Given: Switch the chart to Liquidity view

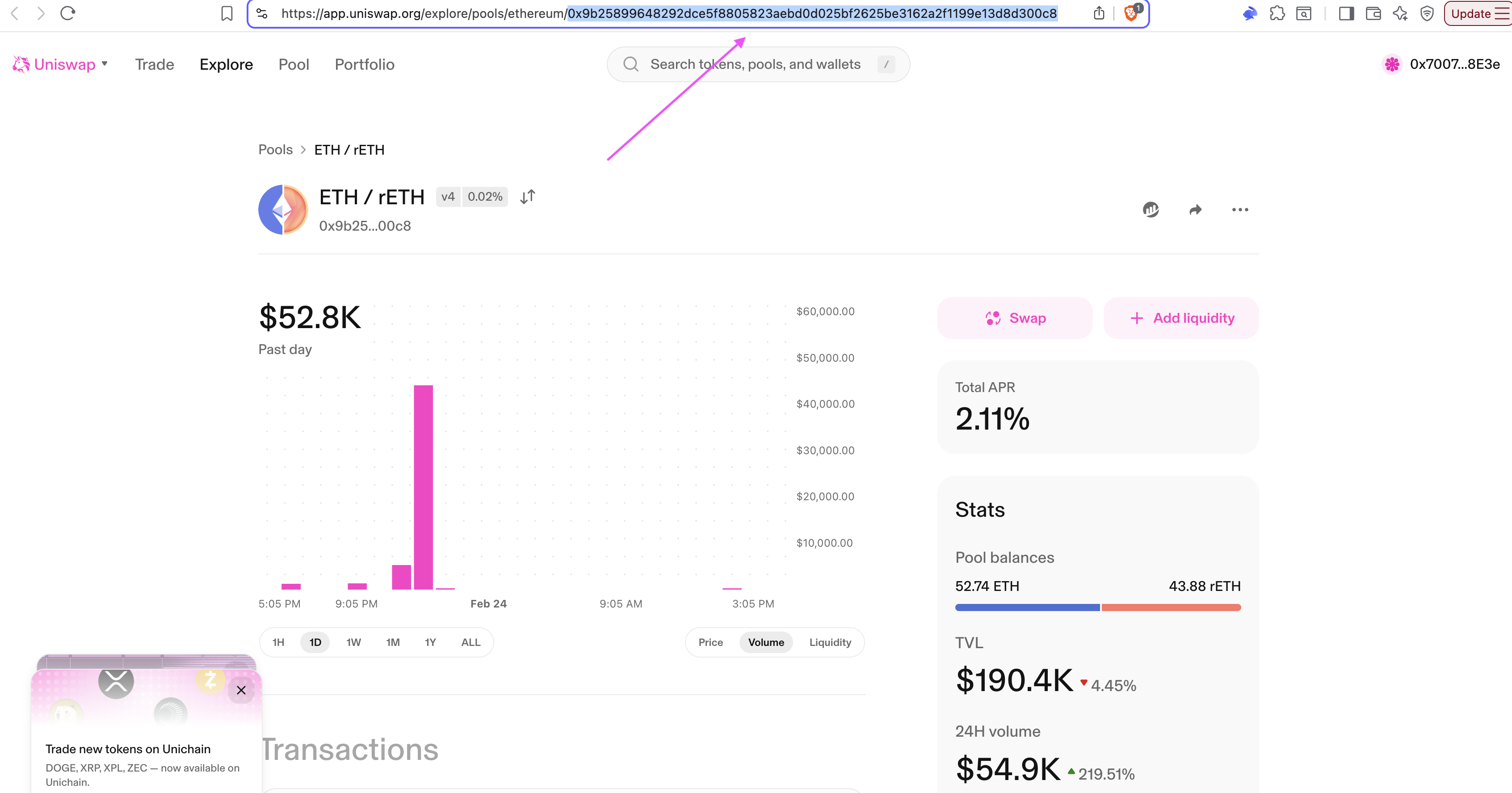Looking at the screenshot, I should coord(829,642).
